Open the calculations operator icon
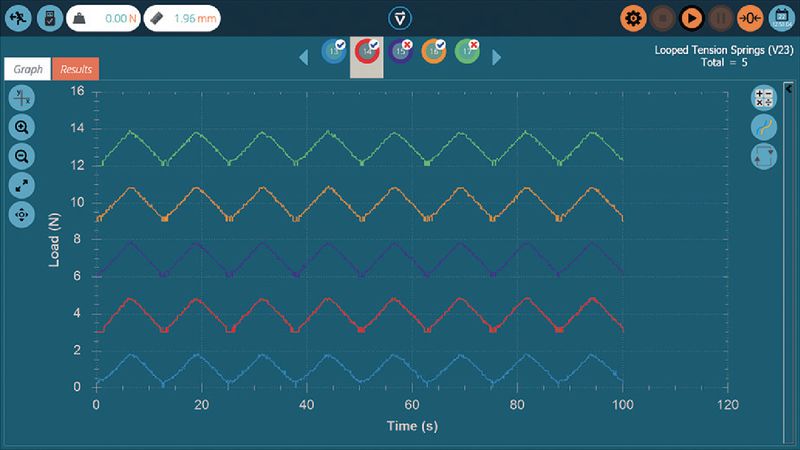 (x=764, y=97)
